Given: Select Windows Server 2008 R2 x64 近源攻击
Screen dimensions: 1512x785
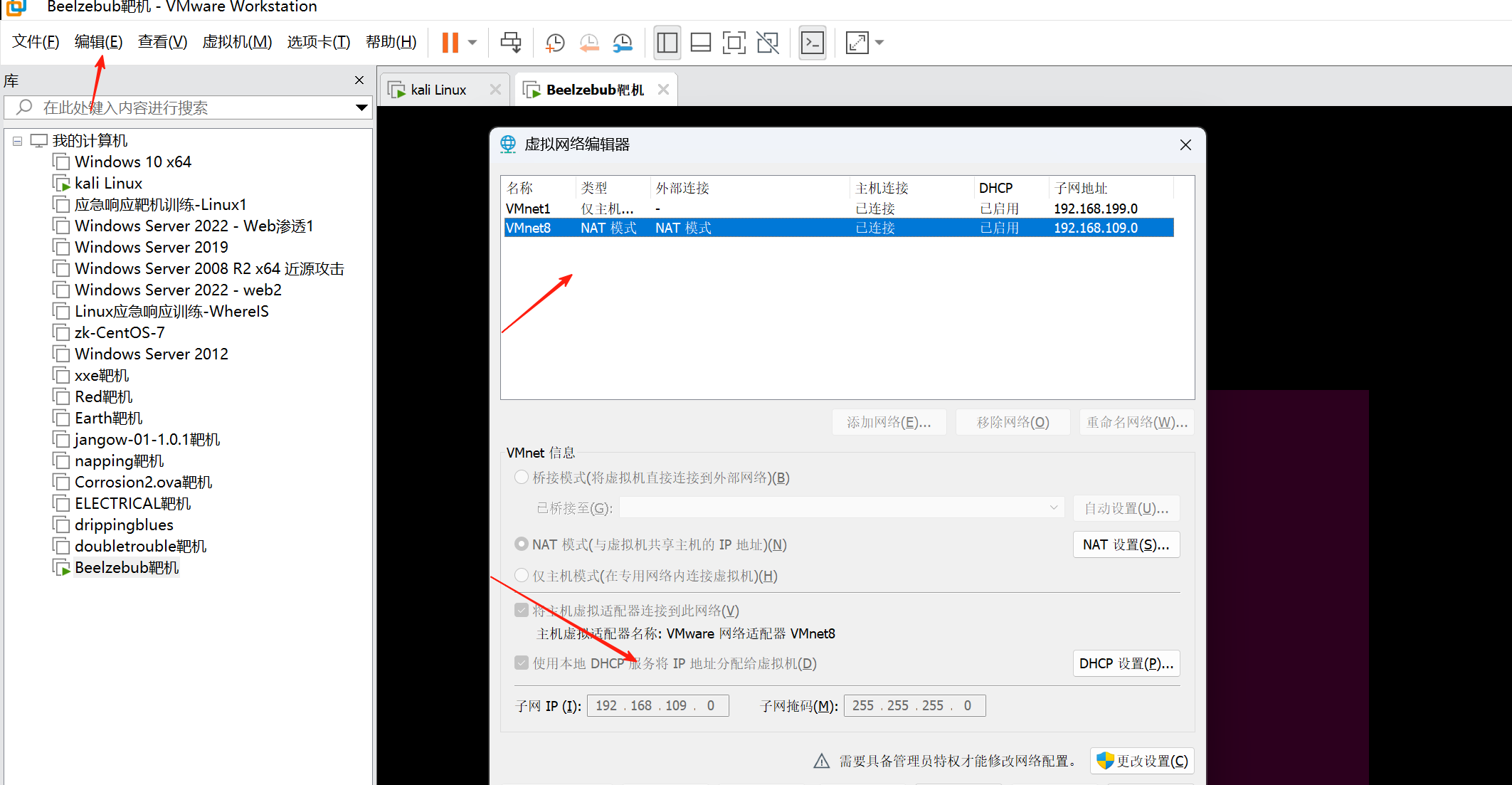Looking at the screenshot, I should [209, 269].
